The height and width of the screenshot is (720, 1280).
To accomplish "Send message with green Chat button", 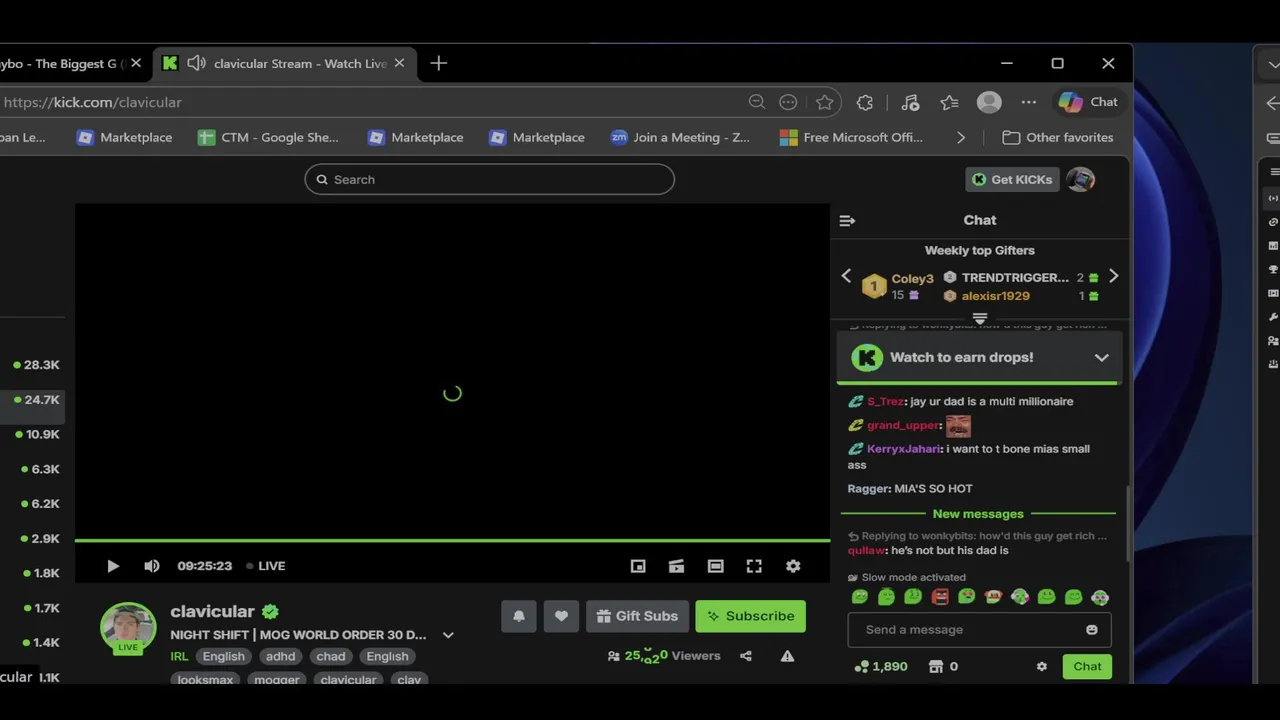I will coord(1087,667).
